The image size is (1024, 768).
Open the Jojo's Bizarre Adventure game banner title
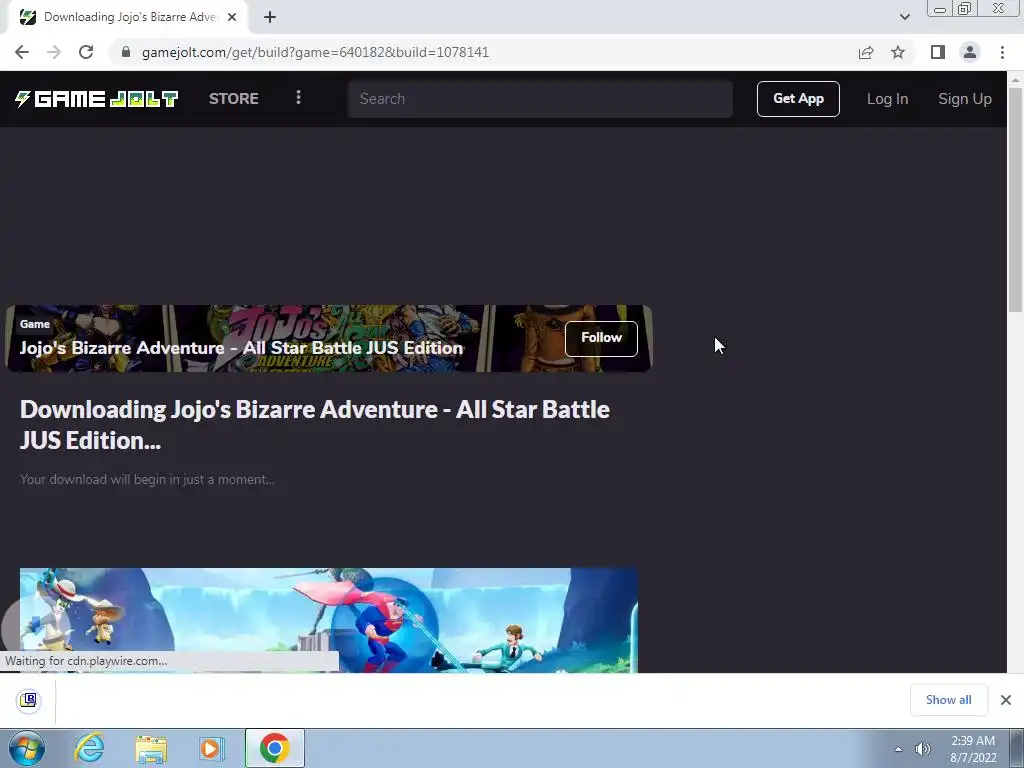[x=242, y=347]
